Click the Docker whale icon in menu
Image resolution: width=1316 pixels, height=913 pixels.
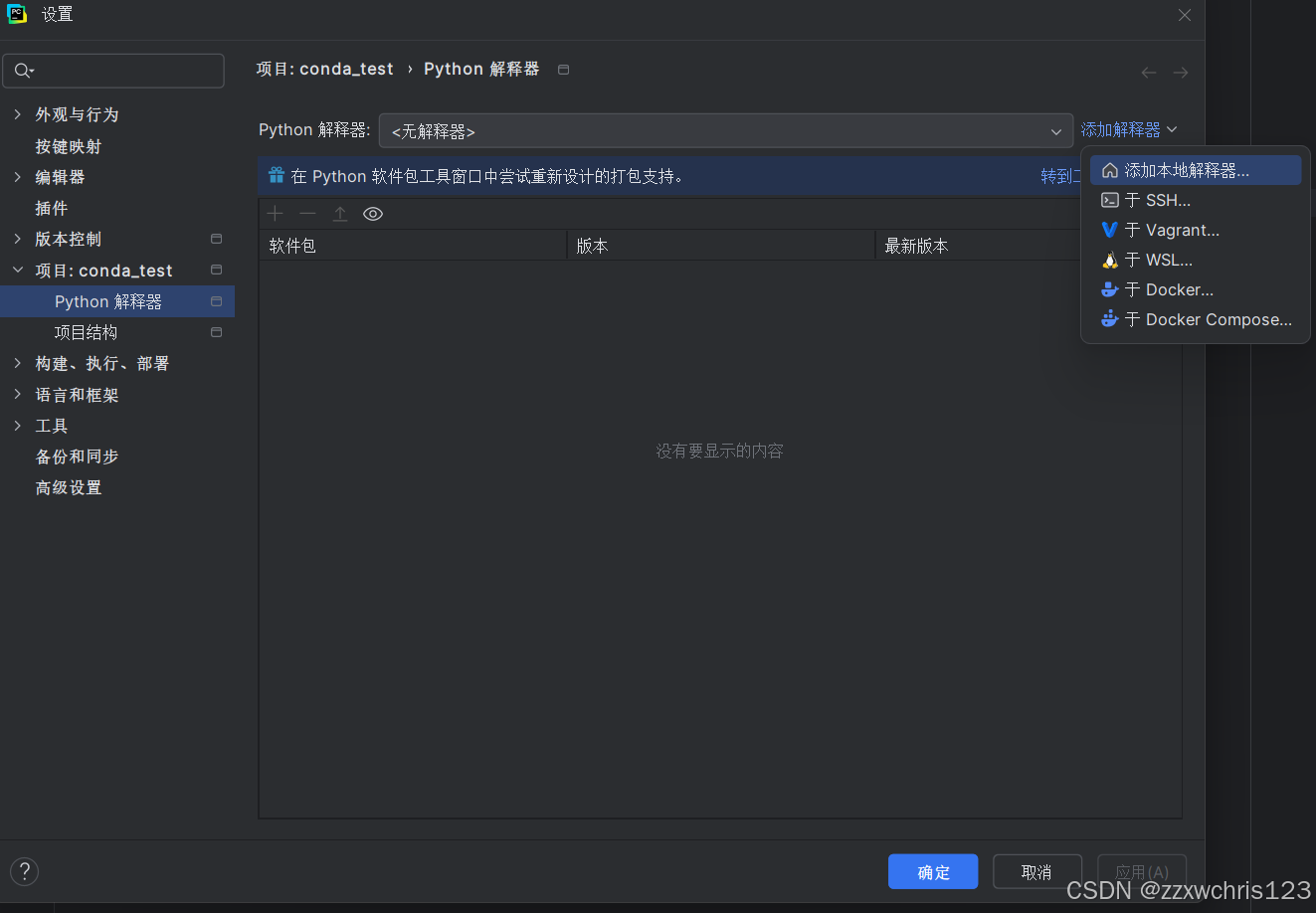click(x=1110, y=289)
